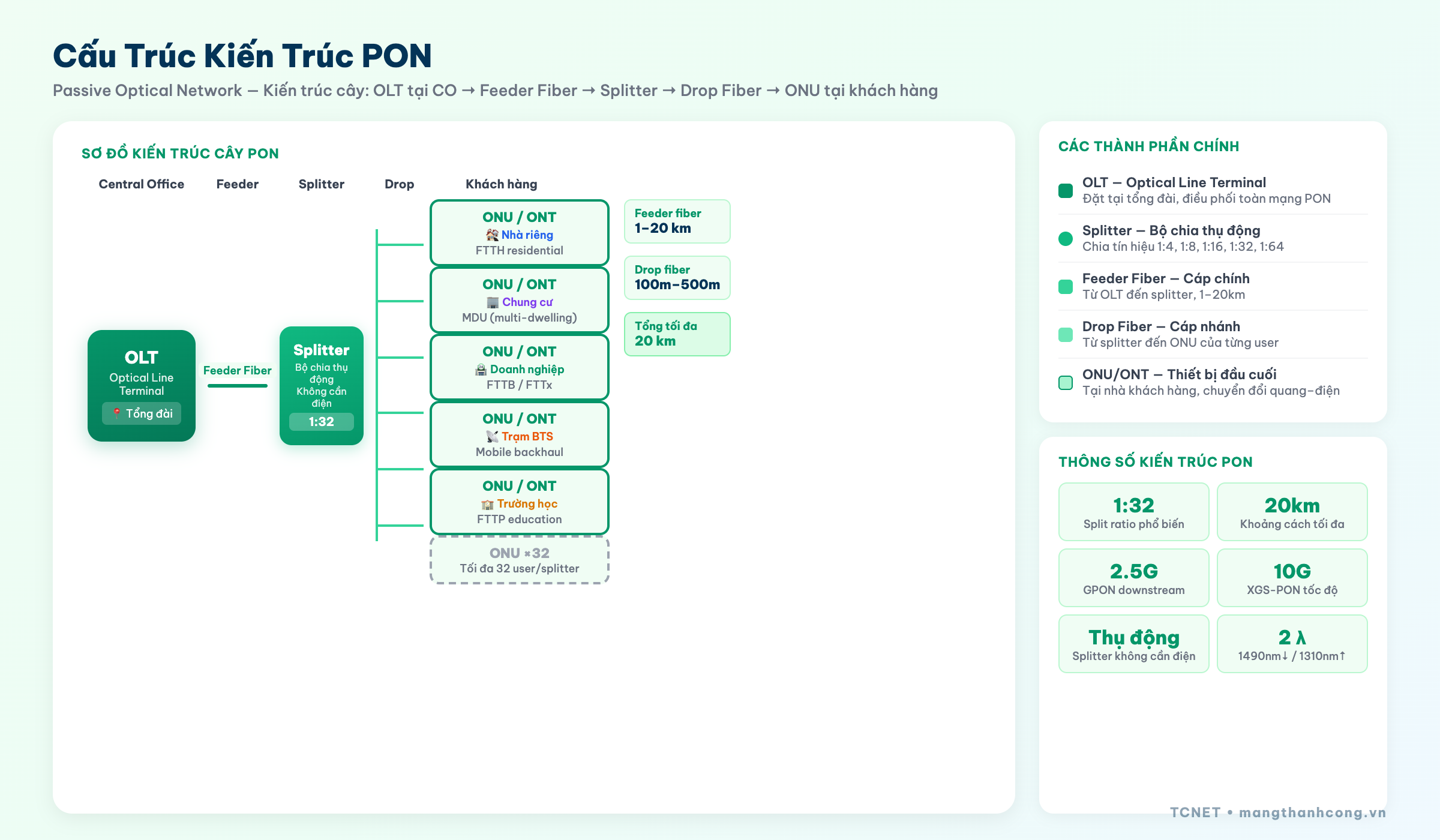Click the office icon beside Doanh nghiệp
The height and width of the screenshot is (840, 1440).
[x=481, y=369]
